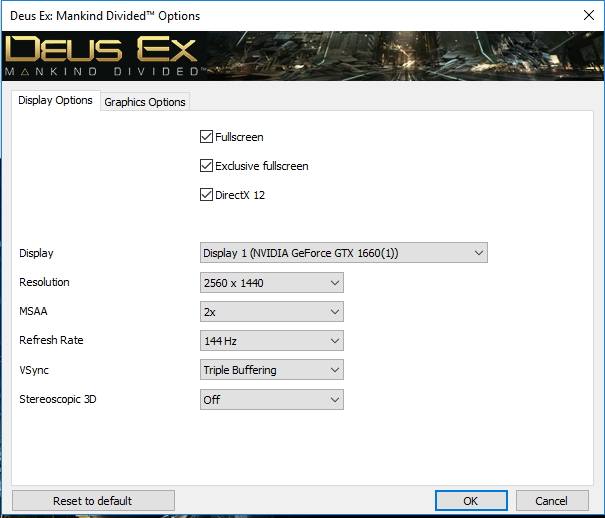The image size is (605, 518).
Task: Open the MSAA dropdown
Action: pyautogui.click(x=272, y=312)
